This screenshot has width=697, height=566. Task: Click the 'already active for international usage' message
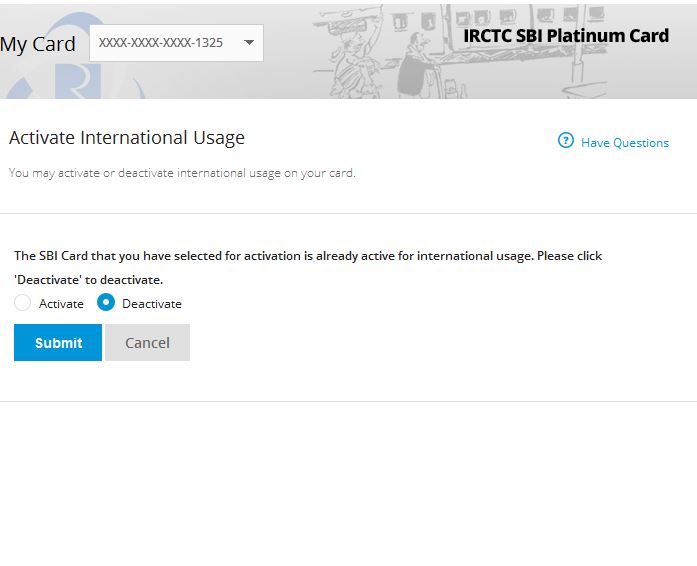pos(308,256)
